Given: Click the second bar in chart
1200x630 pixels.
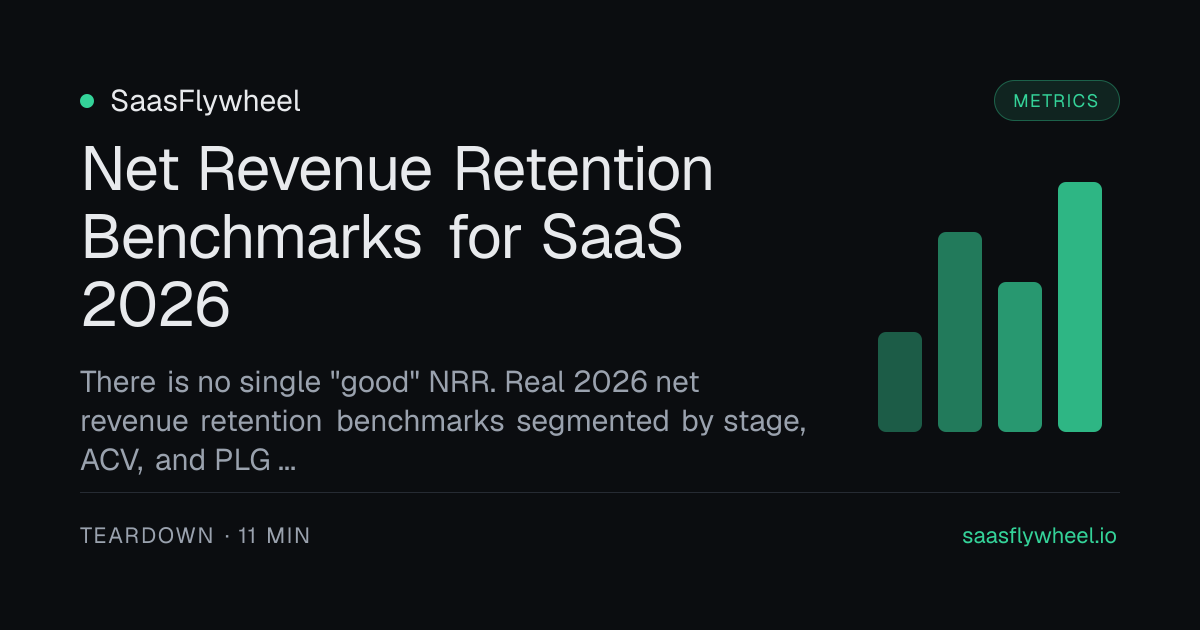Looking at the screenshot, I should (x=960, y=332).
